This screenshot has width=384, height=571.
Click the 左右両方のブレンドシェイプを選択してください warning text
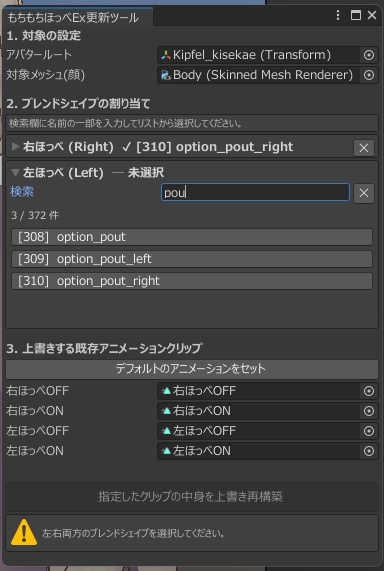(133, 533)
